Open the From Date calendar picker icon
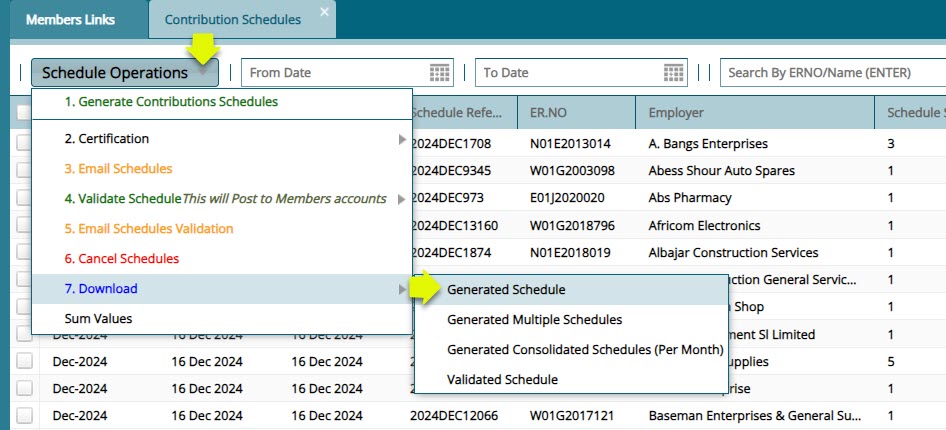946x430 pixels. click(440, 73)
